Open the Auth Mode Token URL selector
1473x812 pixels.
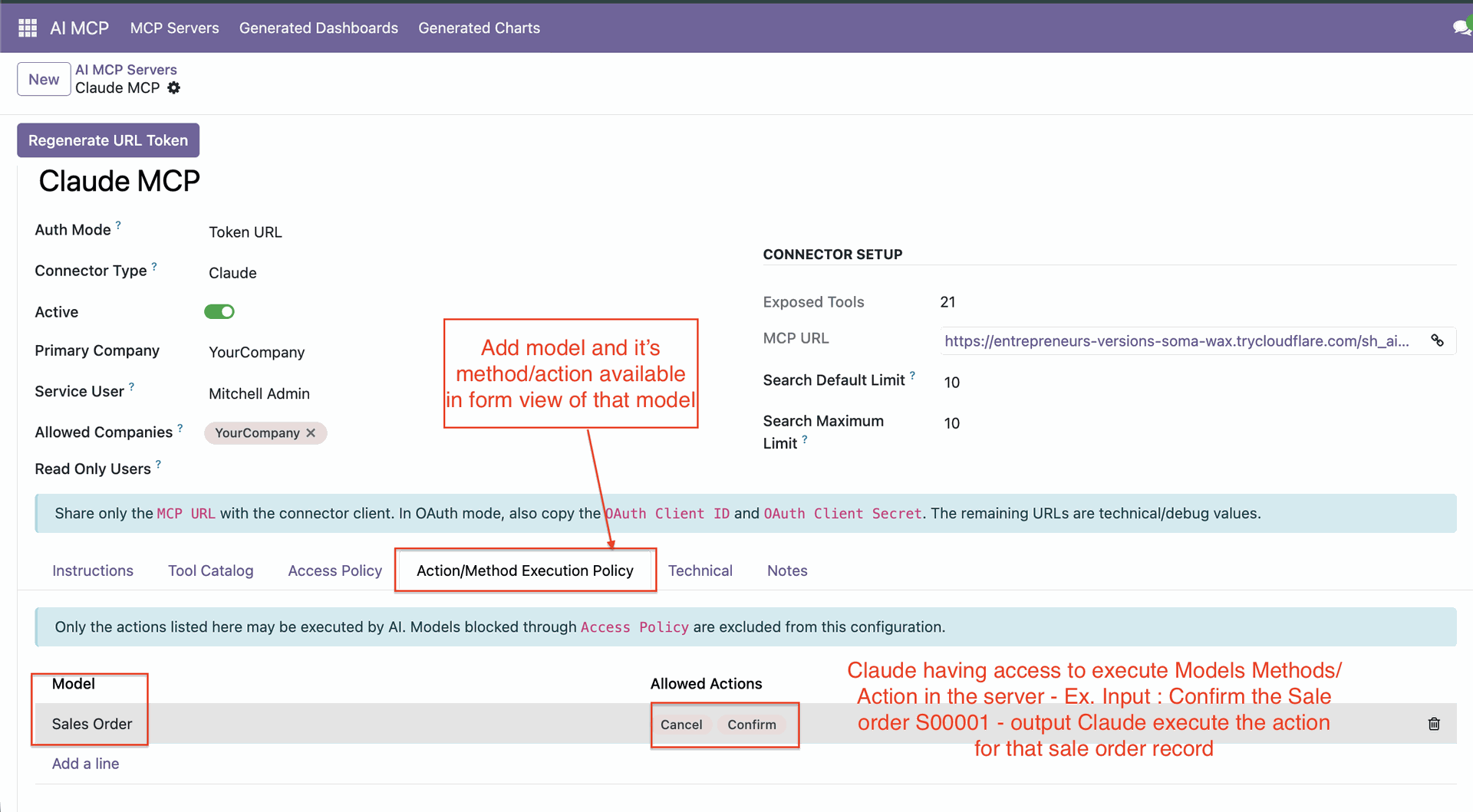[245, 232]
